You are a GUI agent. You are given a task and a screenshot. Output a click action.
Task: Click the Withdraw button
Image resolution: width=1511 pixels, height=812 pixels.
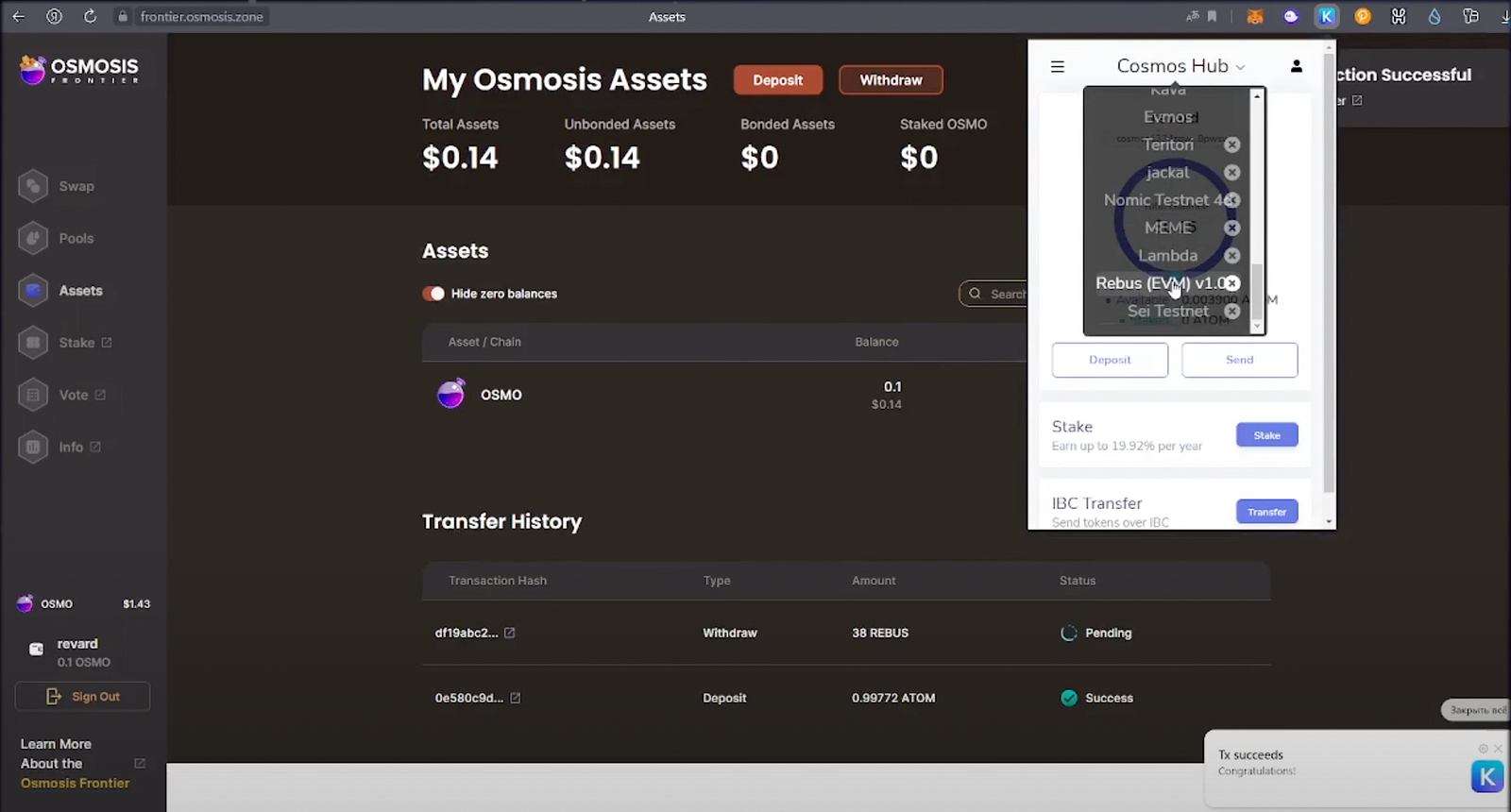point(891,80)
